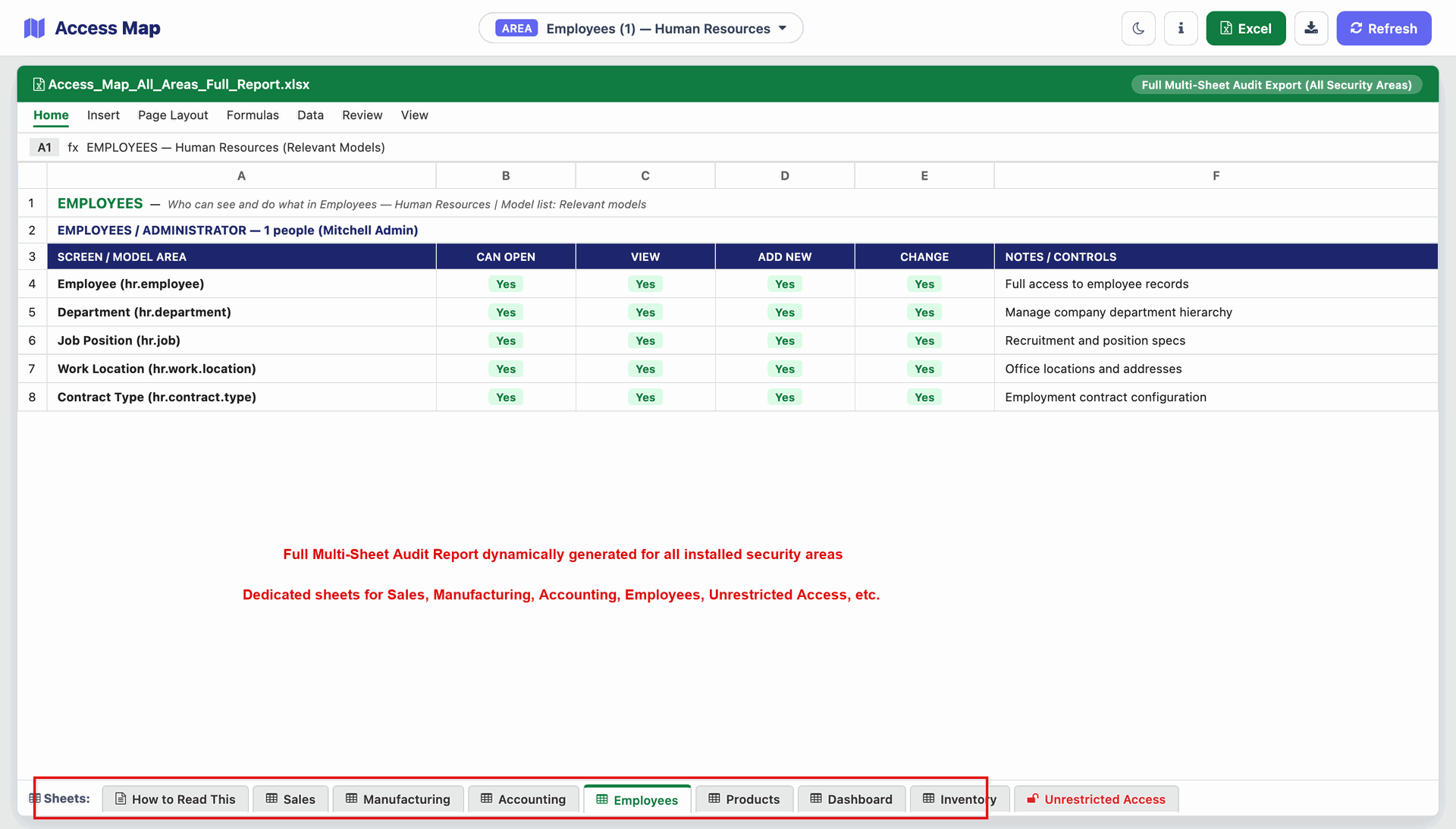Select row 4 header number
This screenshot has height=829, width=1456.
pos(32,284)
